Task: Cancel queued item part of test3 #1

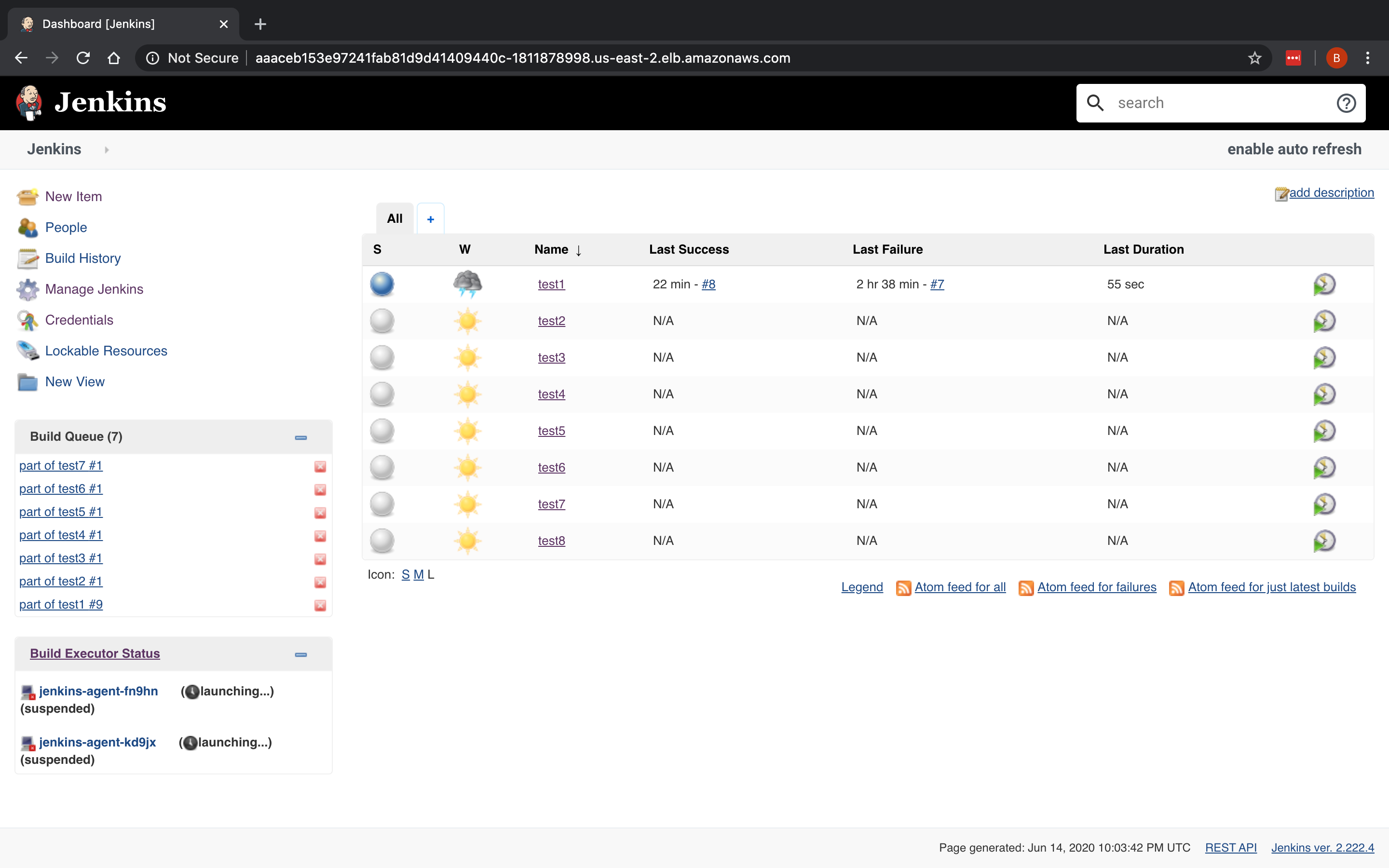Action: (320, 559)
